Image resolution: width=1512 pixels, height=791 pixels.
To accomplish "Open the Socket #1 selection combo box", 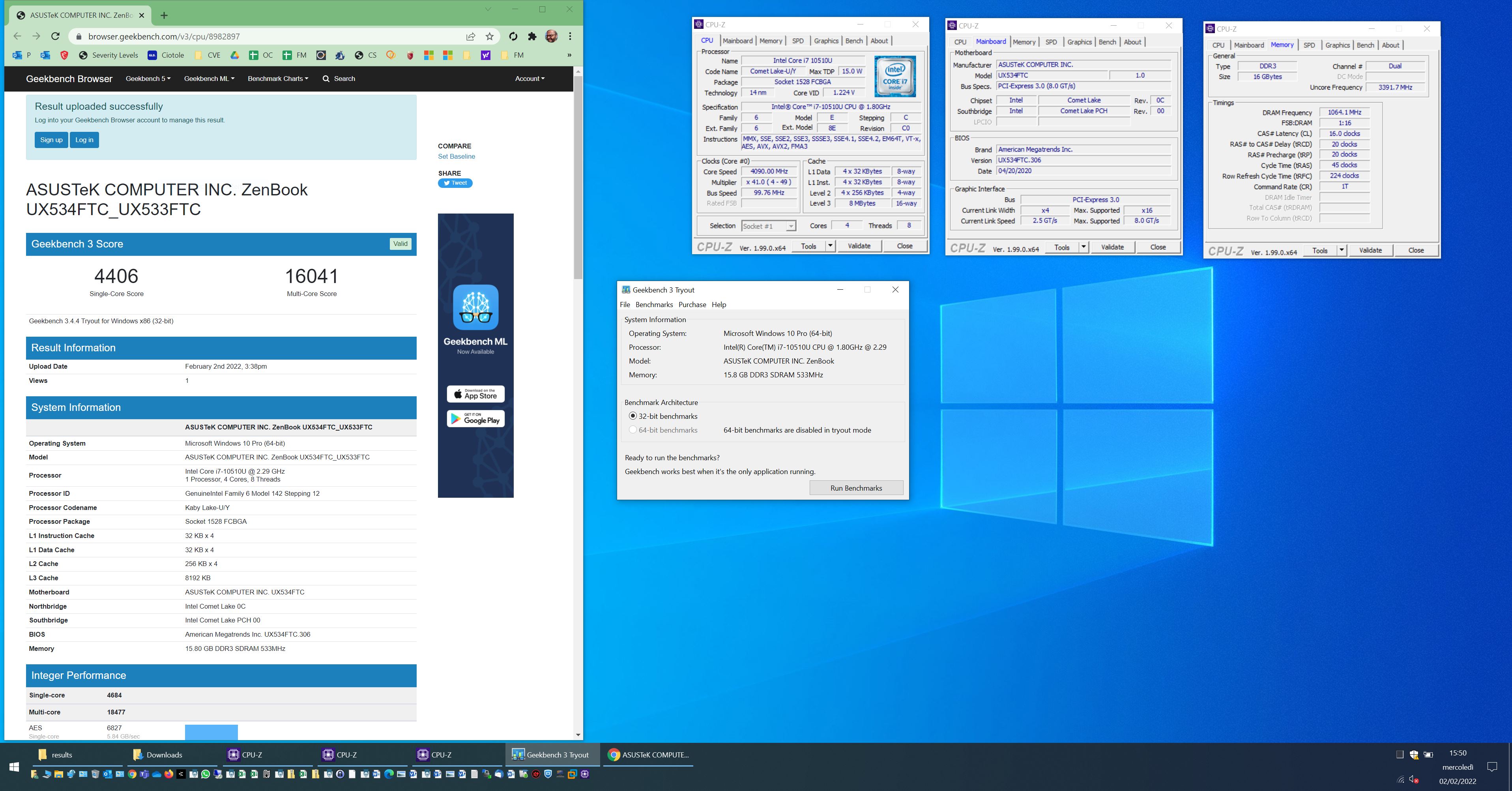I will tap(768, 226).
